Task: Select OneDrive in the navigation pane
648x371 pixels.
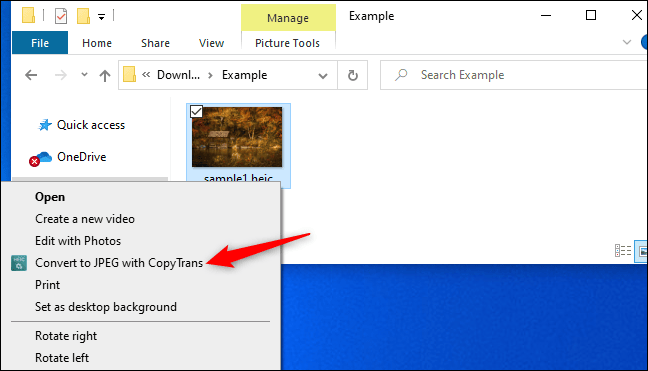Action: (x=81, y=157)
